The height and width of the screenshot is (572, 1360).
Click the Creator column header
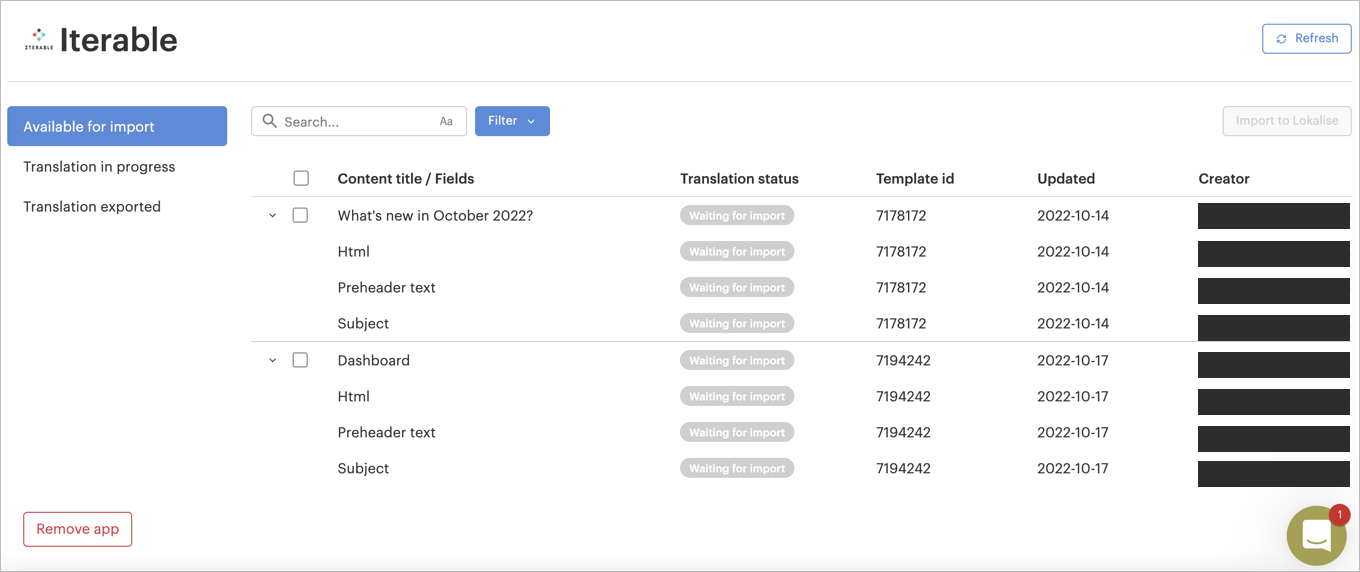click(1224, 179)
